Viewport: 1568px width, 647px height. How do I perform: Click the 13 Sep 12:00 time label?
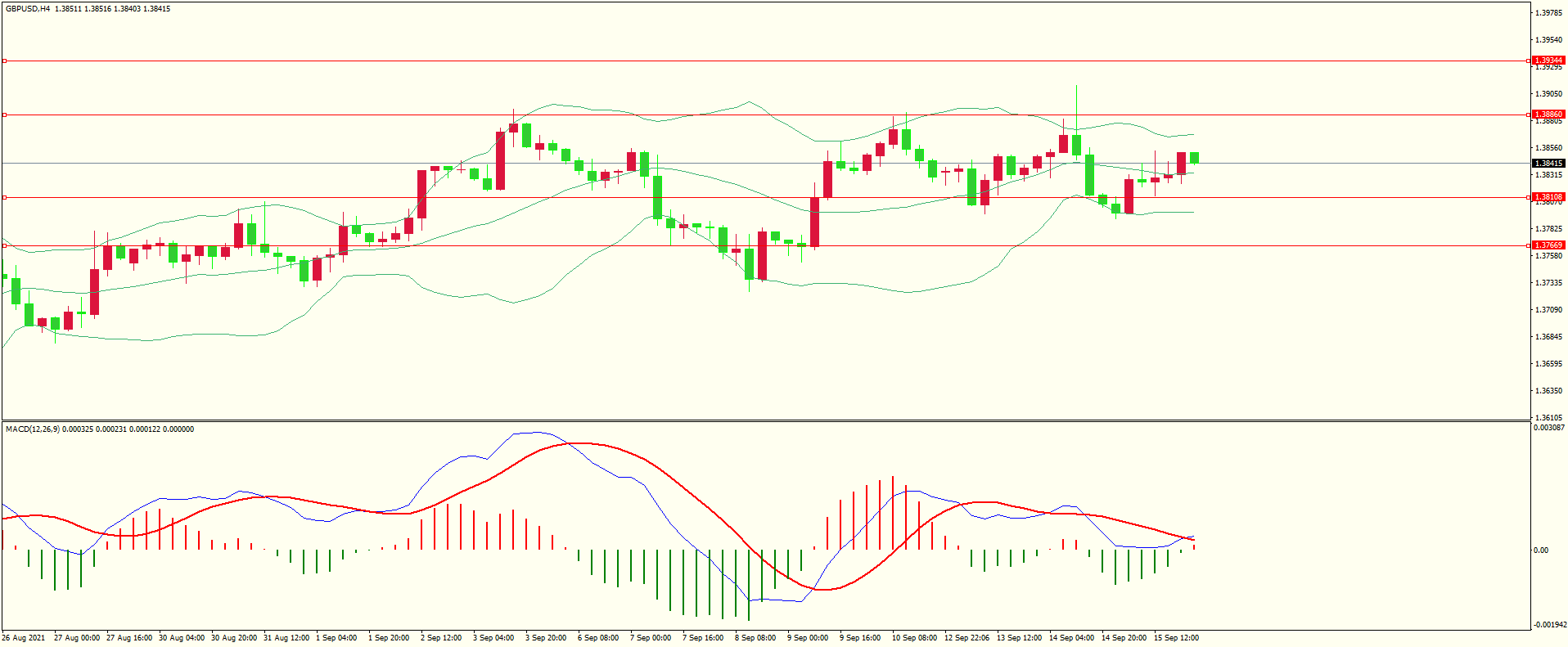(1019, 638)
